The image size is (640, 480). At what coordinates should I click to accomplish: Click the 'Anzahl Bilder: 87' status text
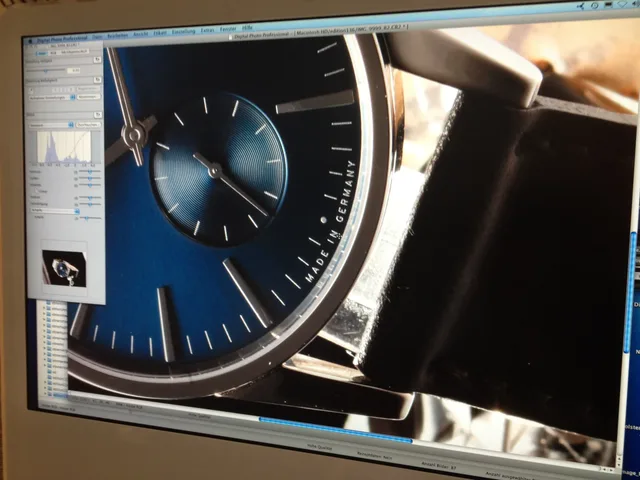[x=439, y=466]
